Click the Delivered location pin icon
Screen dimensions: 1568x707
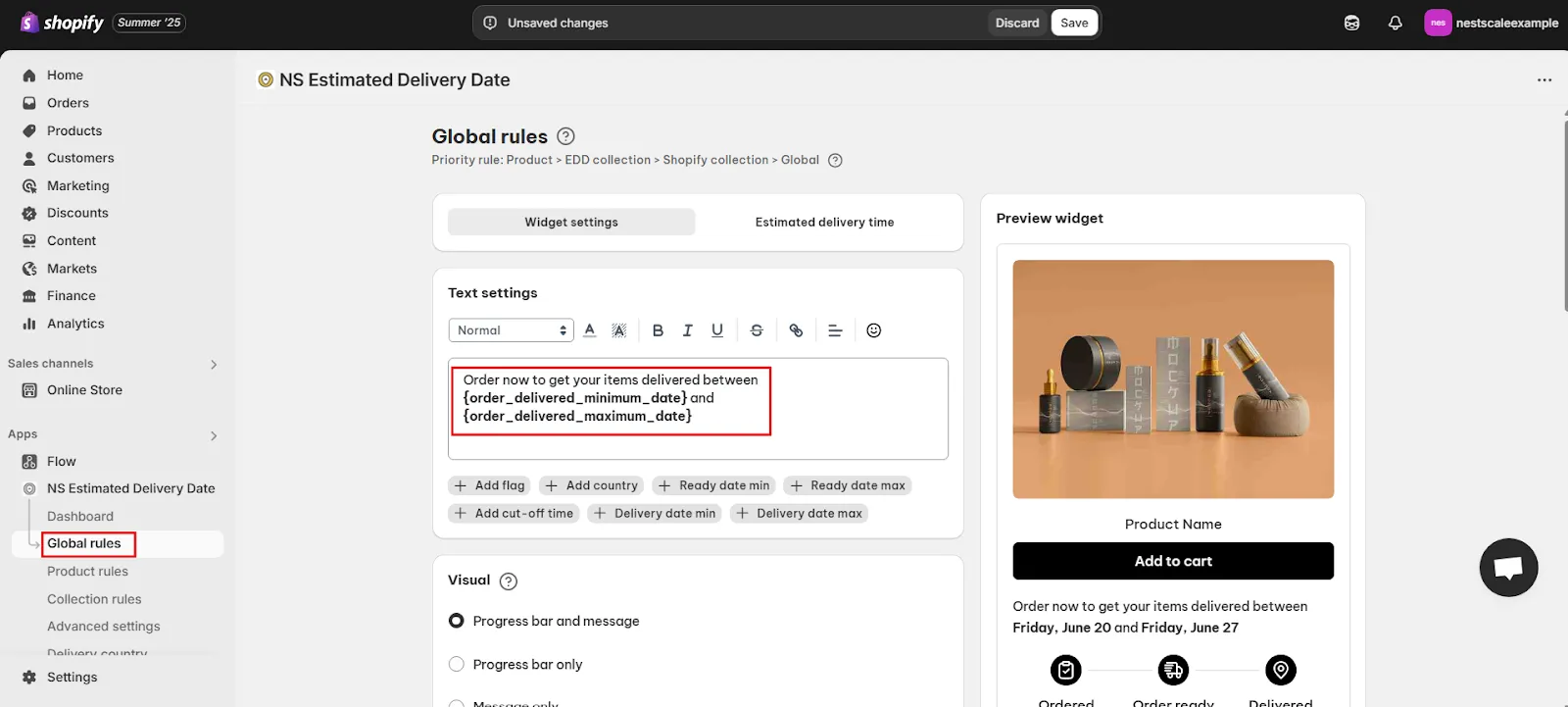pos(1280,670)
